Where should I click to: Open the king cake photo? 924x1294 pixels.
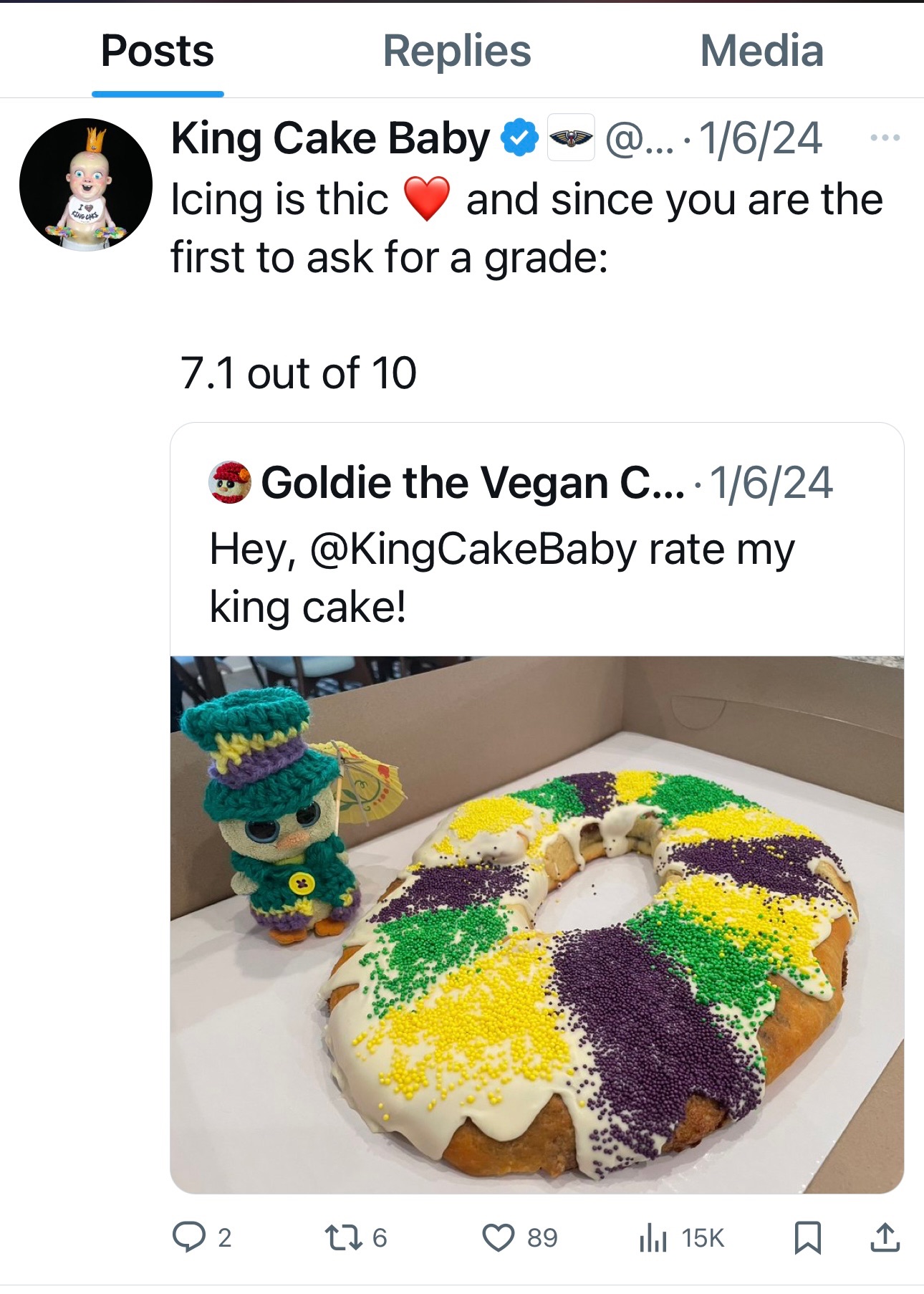(536, 924)
